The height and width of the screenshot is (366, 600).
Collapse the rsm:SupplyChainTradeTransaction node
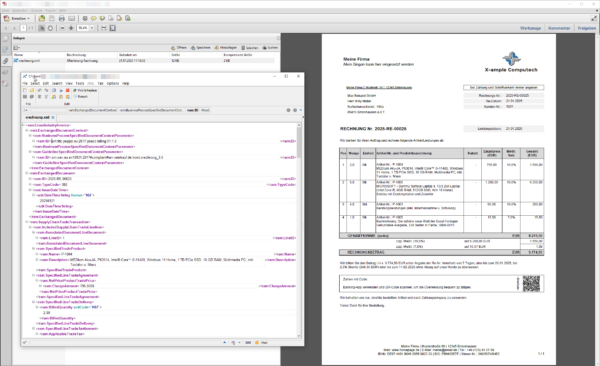click(x=27, y=222)
